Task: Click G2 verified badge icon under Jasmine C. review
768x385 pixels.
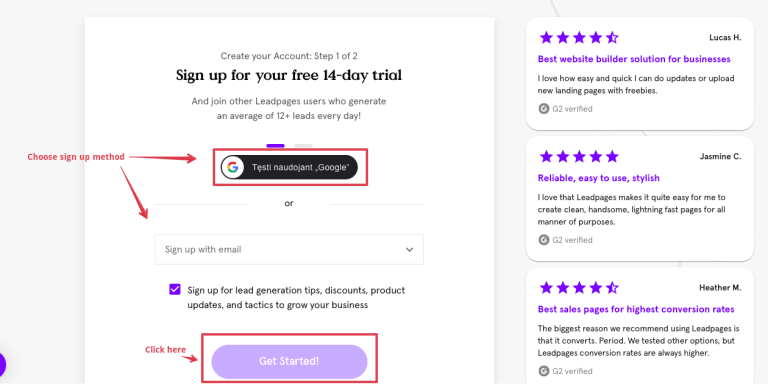Action: (544, 240)
